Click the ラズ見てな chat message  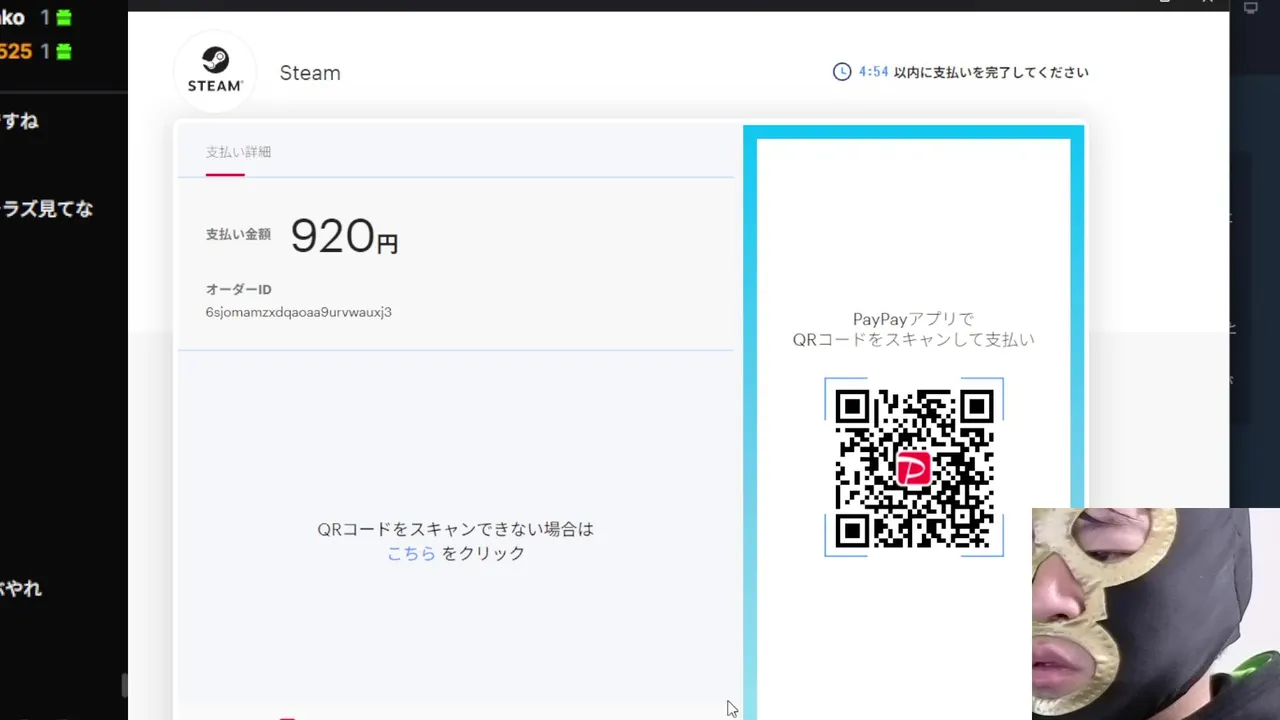(47, 209)
